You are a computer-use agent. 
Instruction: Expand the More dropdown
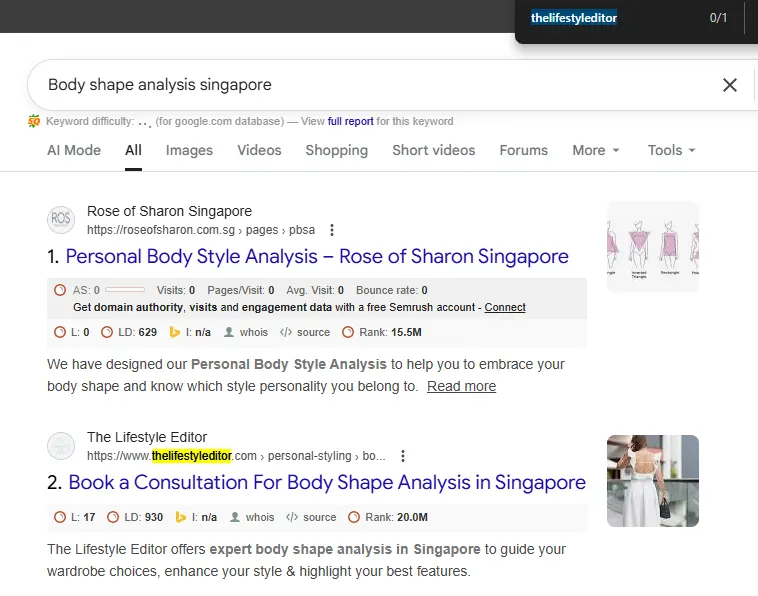click(x=596, y=150)
